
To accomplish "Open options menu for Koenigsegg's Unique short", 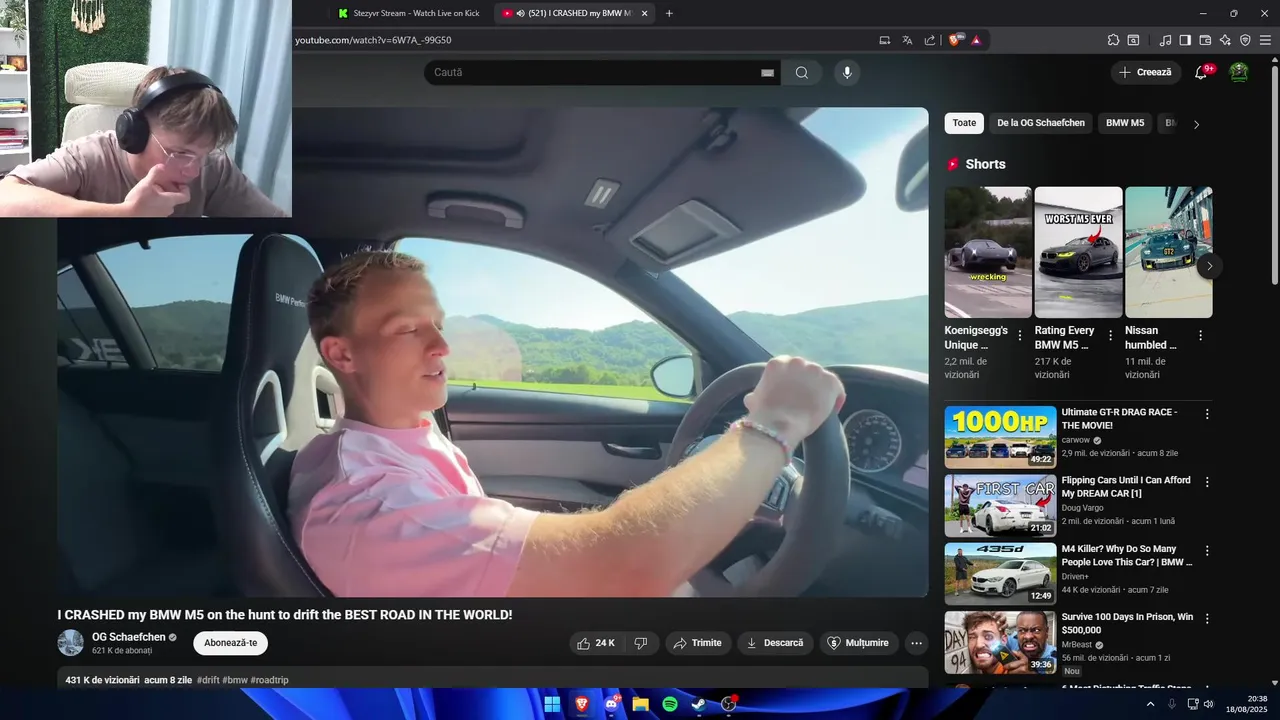I will [1020, 336].
